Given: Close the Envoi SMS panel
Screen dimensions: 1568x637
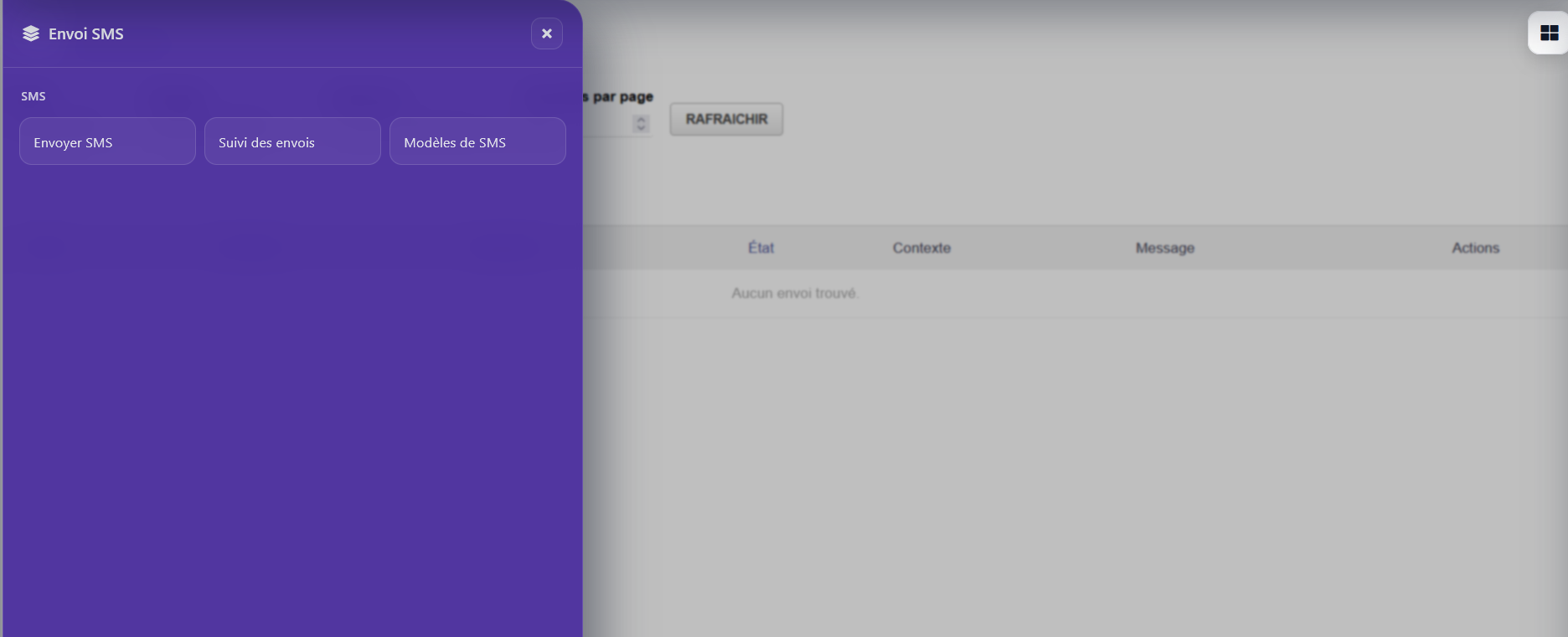Looking at the screenshot, I should (546, 33).
